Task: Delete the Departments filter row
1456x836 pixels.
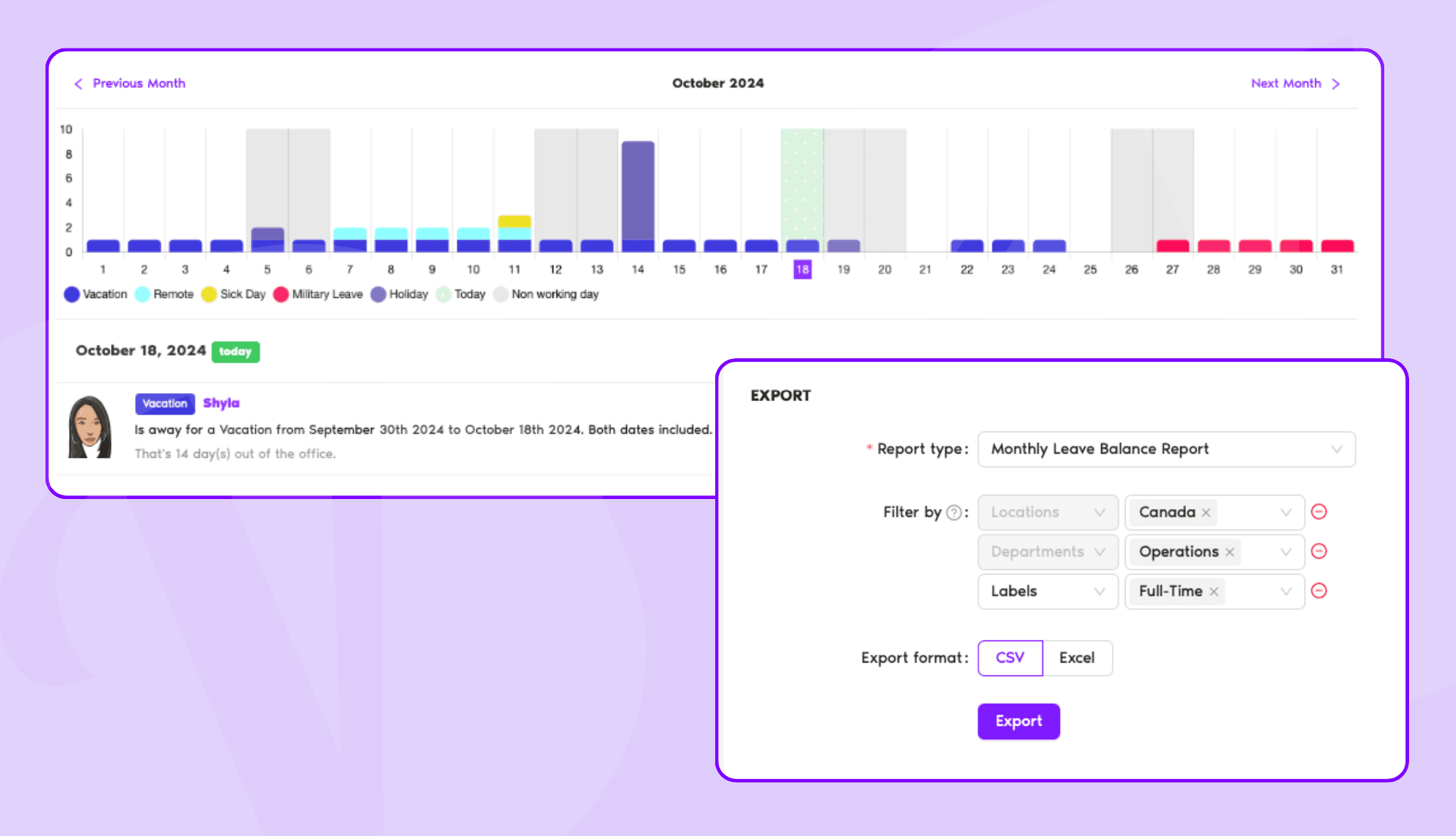Action: coord(1319,552)
